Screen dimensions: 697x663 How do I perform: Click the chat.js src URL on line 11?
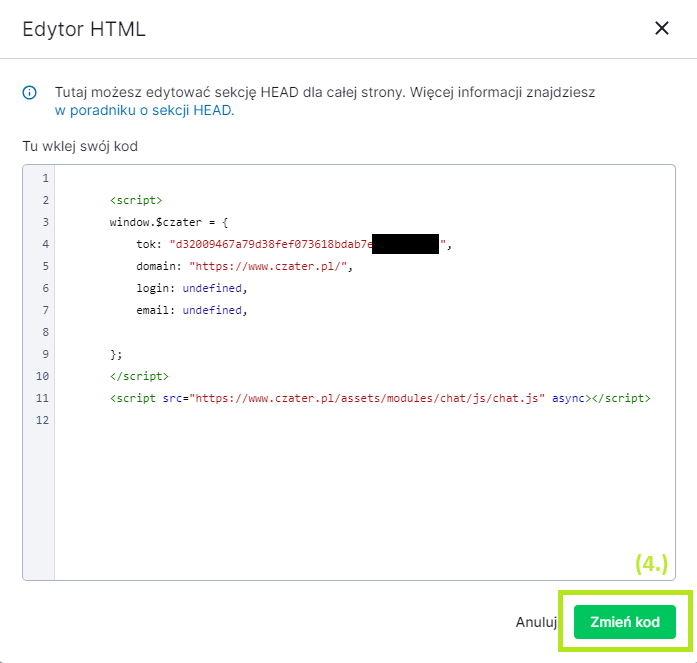point(367,398)
